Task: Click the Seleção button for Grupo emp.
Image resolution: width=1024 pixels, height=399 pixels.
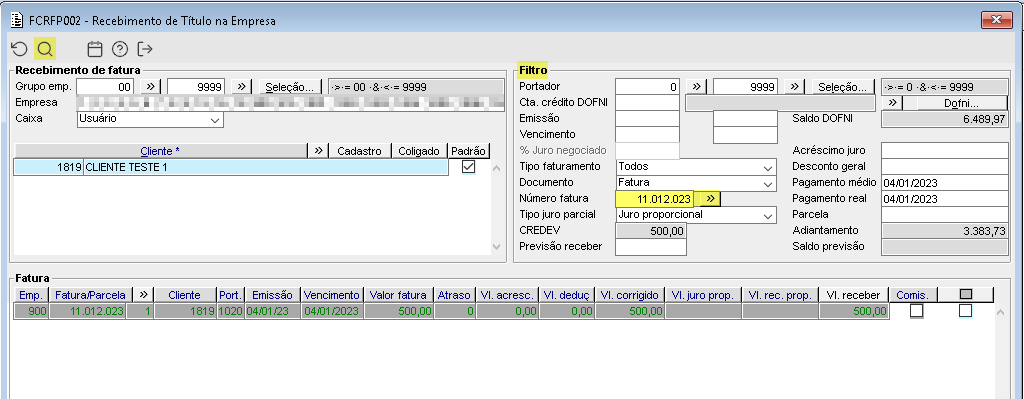Action: coord(290,86)
